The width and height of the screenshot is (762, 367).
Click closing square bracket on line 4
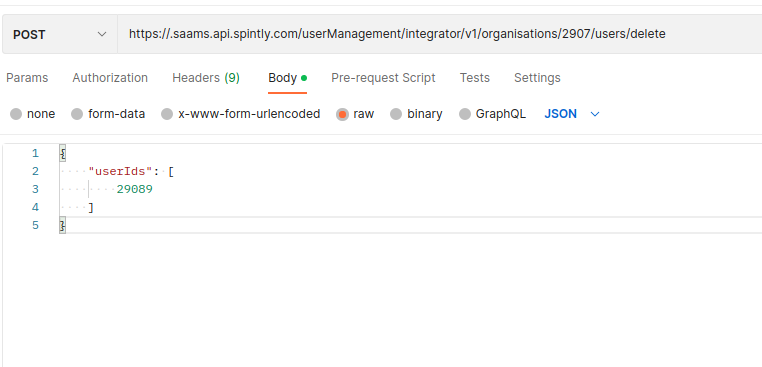pyautogui.click(x=91, y=208)
